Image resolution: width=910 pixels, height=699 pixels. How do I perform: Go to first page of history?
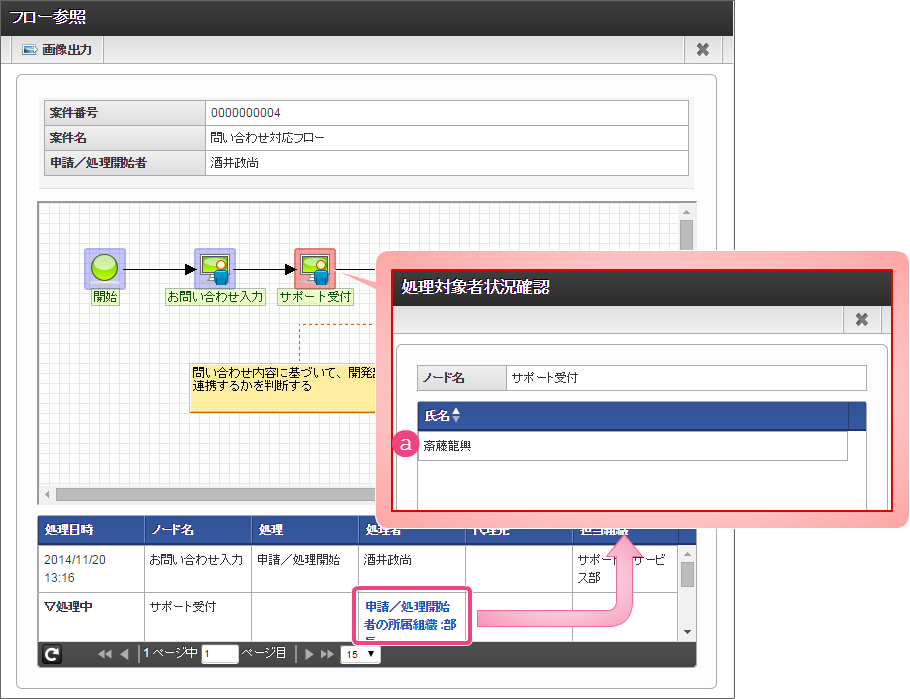pyautogui.click(x=104, y=654)
